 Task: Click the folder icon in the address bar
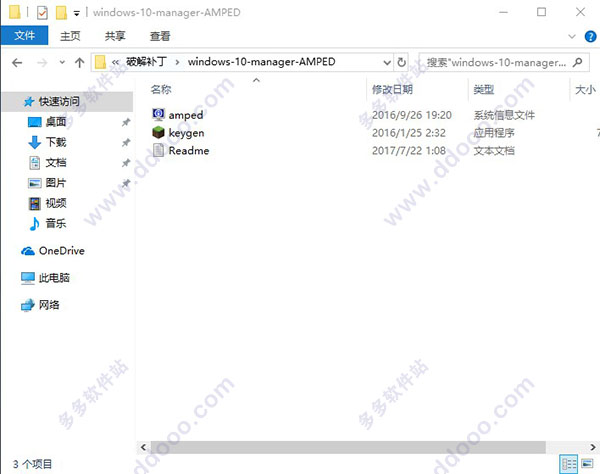click(x=100, y=62)
